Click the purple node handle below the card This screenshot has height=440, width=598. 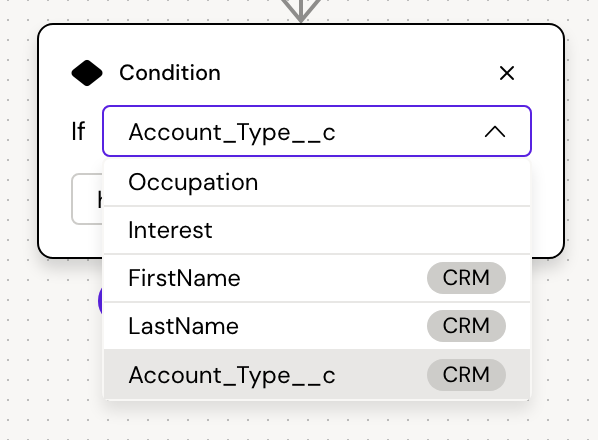(x=101, y=300)
